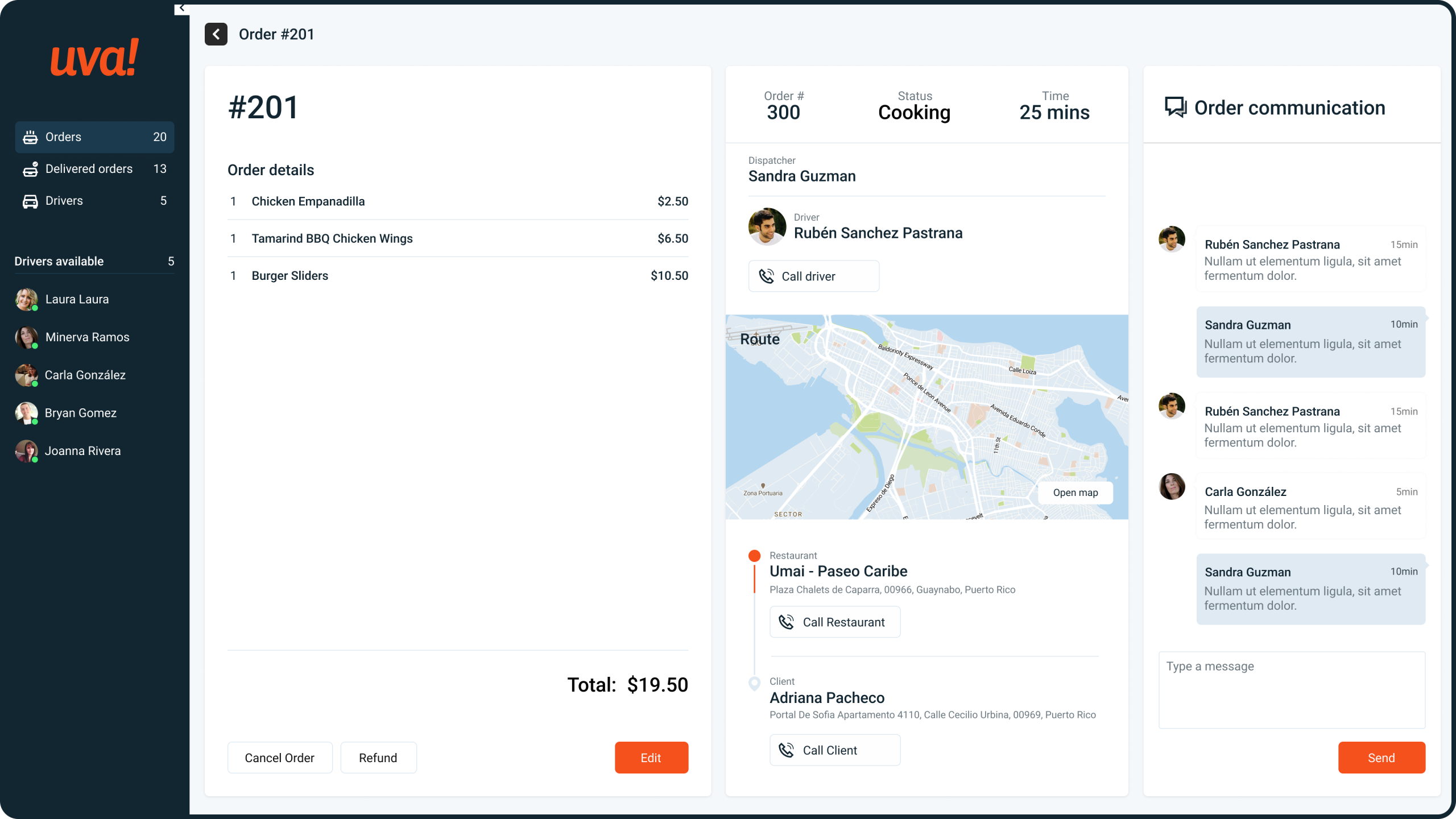Screen dimensions: 1456x819
Task: Click the Refund button
Action: tap(378, 758)
